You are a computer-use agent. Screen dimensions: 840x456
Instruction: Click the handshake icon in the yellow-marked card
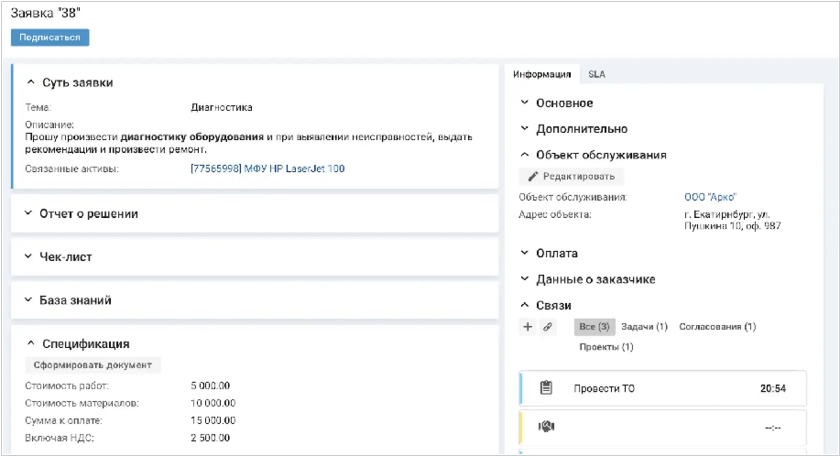tap(546, 426)
